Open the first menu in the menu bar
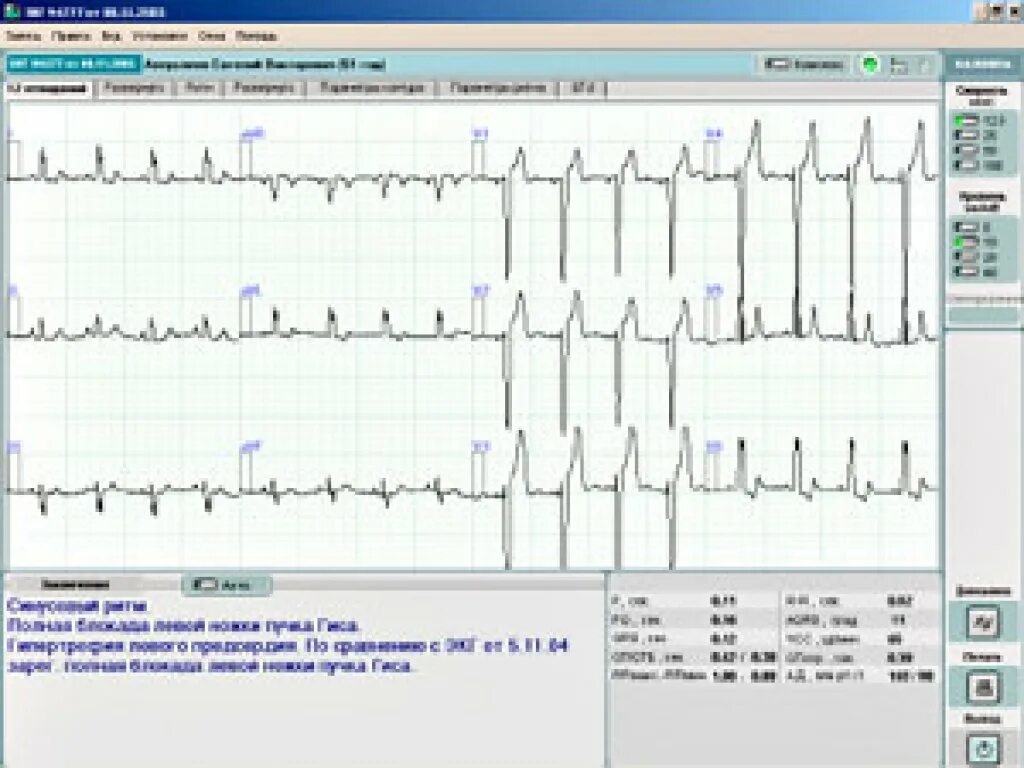 tap(24, 36)
